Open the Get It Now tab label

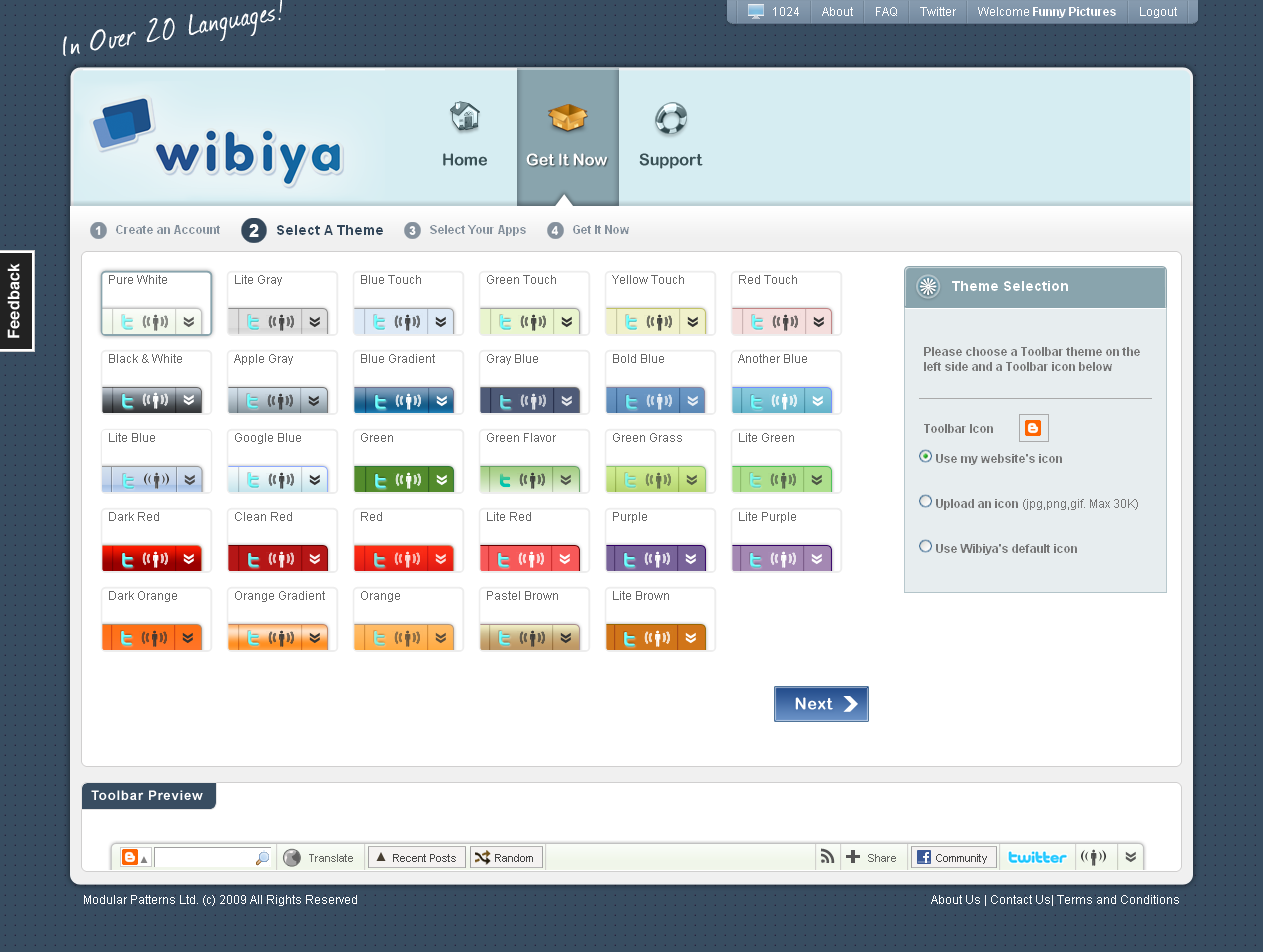point(567,160)
